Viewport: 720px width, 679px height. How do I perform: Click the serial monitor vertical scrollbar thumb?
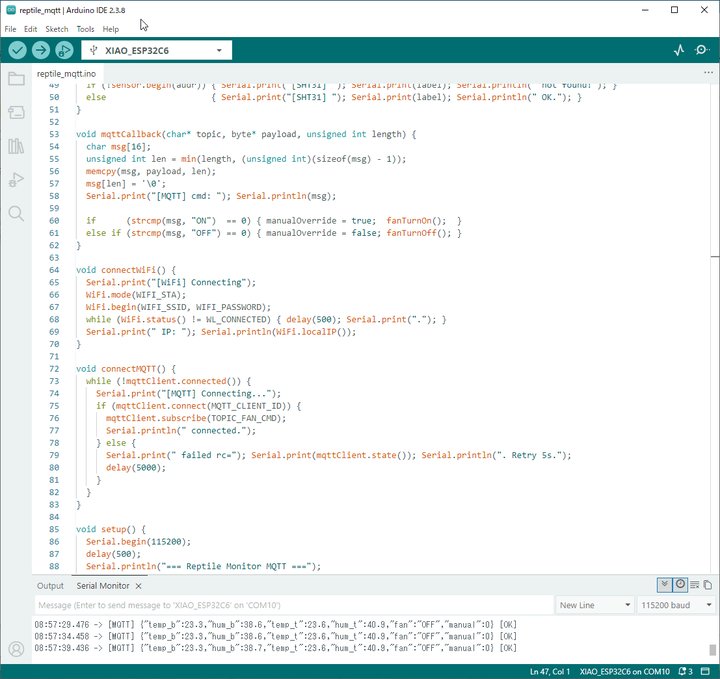point(712,650)
